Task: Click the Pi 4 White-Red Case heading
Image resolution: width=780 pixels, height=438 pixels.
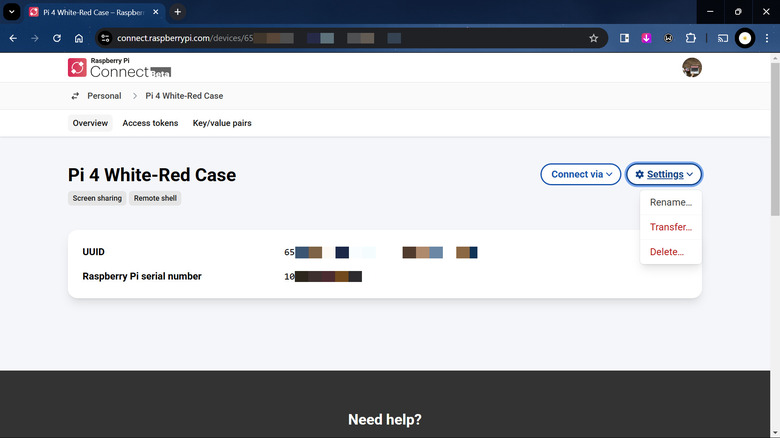Action: [152, 175]
